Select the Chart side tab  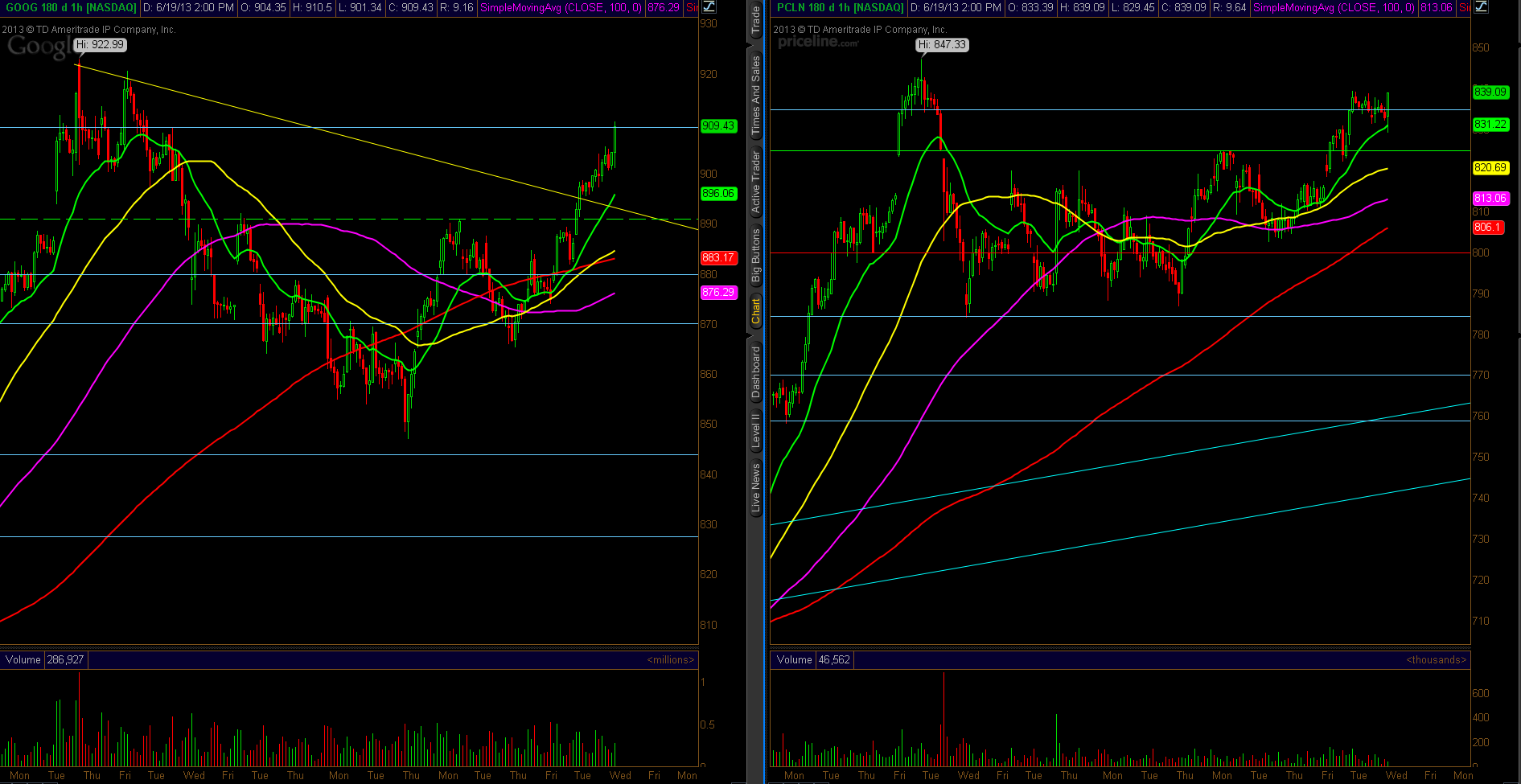755,310
